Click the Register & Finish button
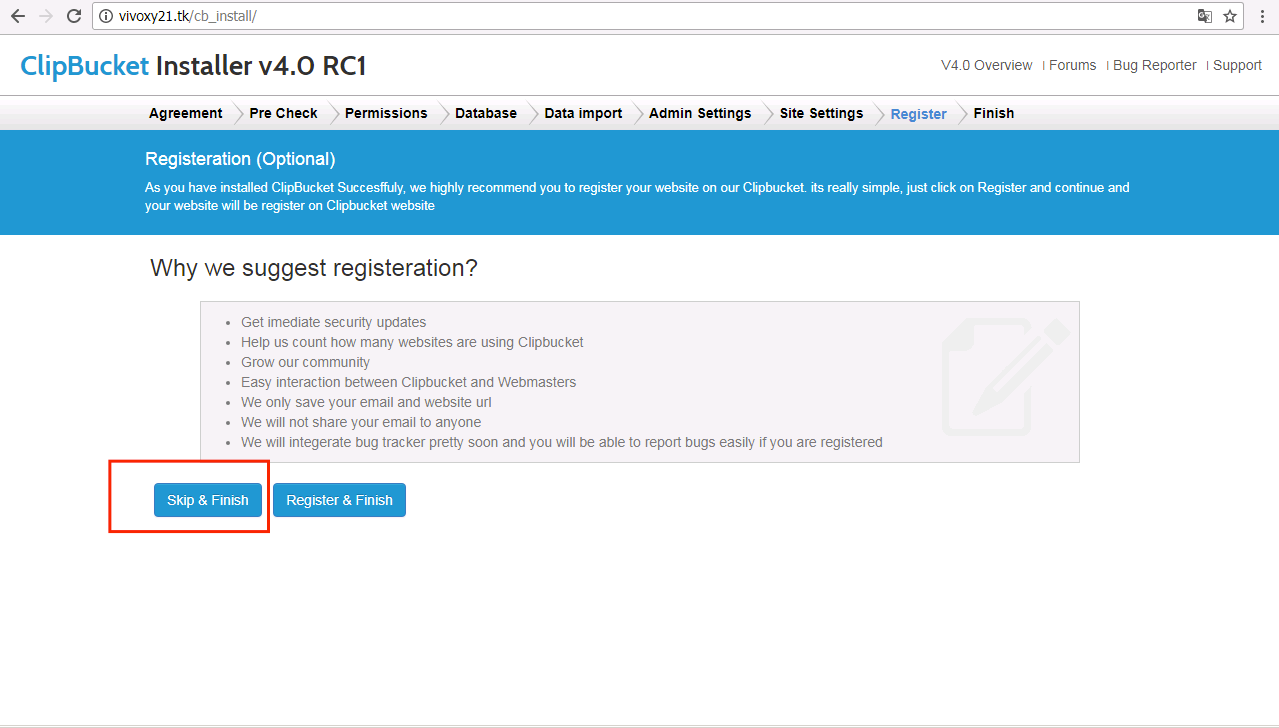Viewport: 1279px width, 728px height. coord(339,500)
